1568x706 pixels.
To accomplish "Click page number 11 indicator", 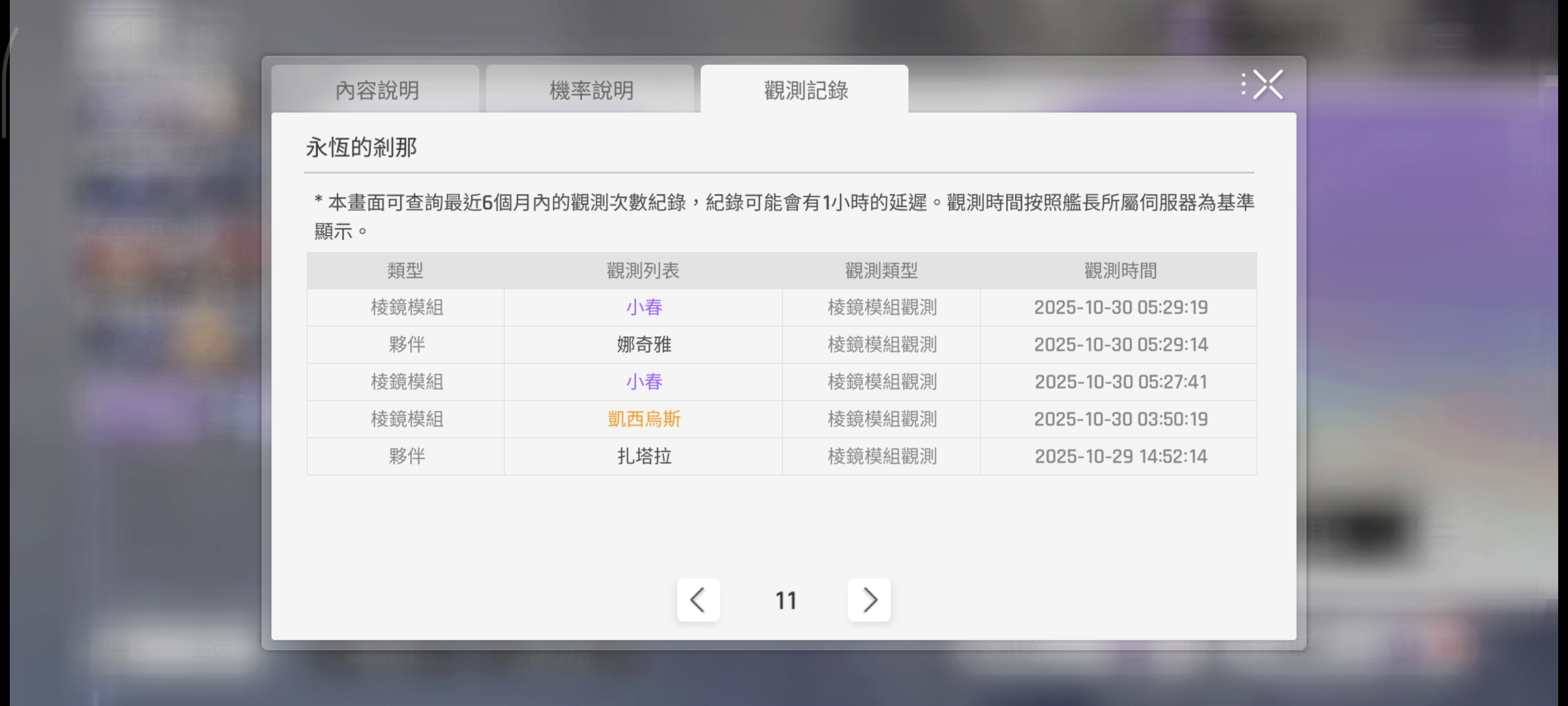I will [785, 601].
